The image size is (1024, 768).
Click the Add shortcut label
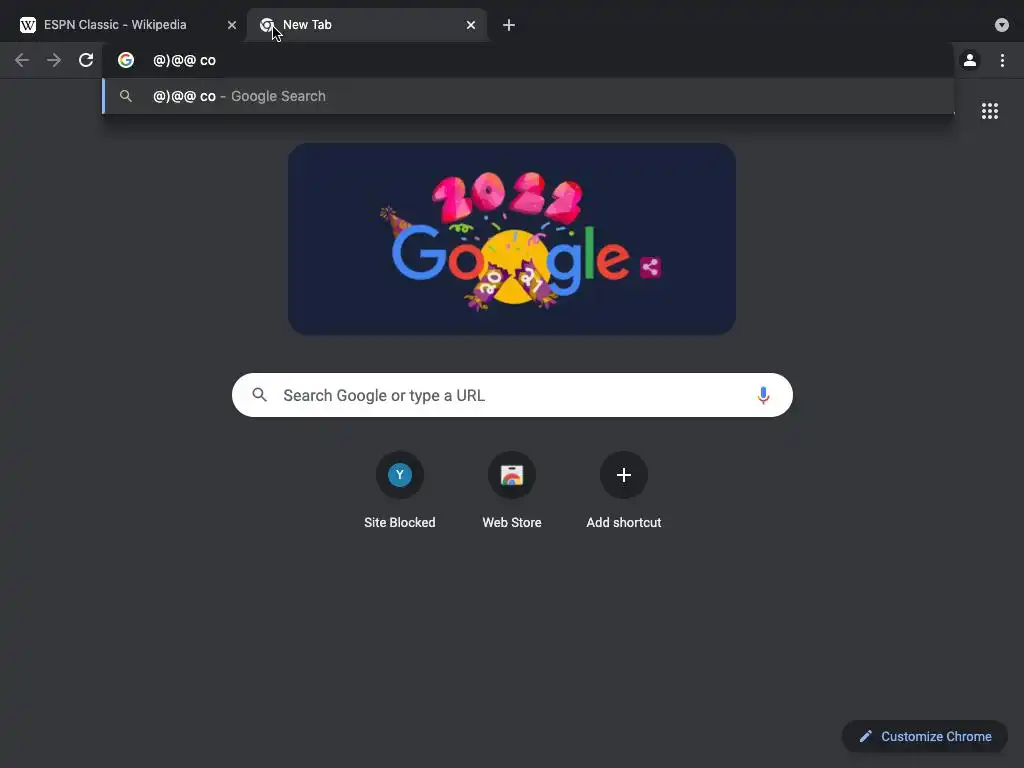[x=624, y=522]
